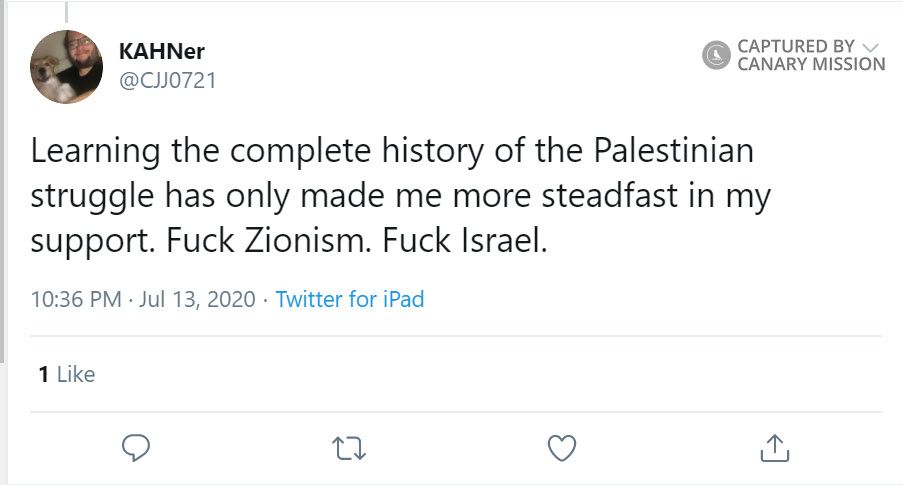Click the Canary Mission bird logo

716,55
